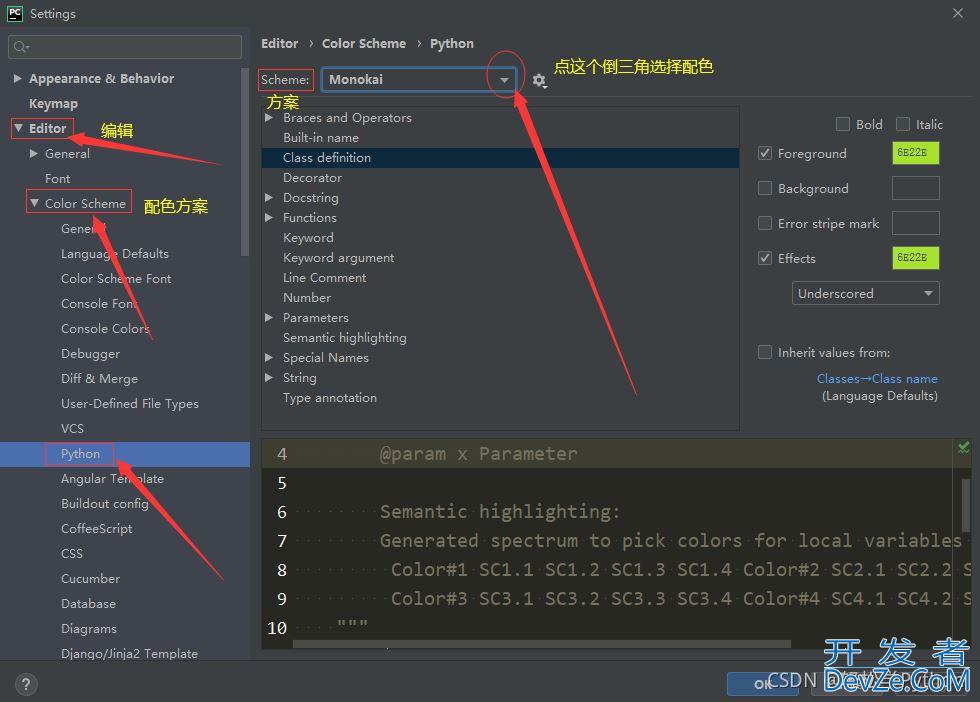Expand the Special Names group
This screenshot has width=980, height=702.
point(269,358)
